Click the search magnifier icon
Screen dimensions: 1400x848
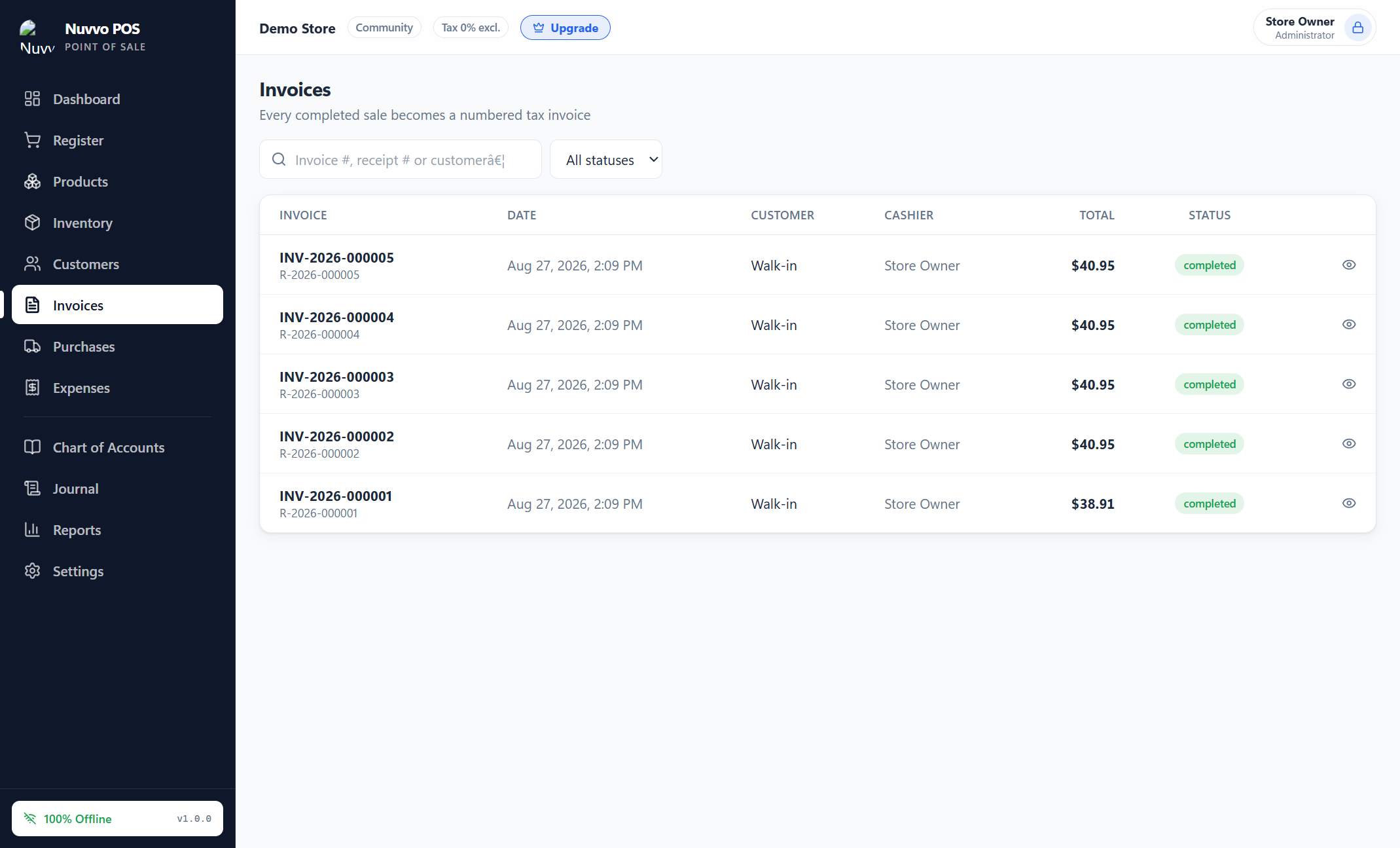pos(279,159)
